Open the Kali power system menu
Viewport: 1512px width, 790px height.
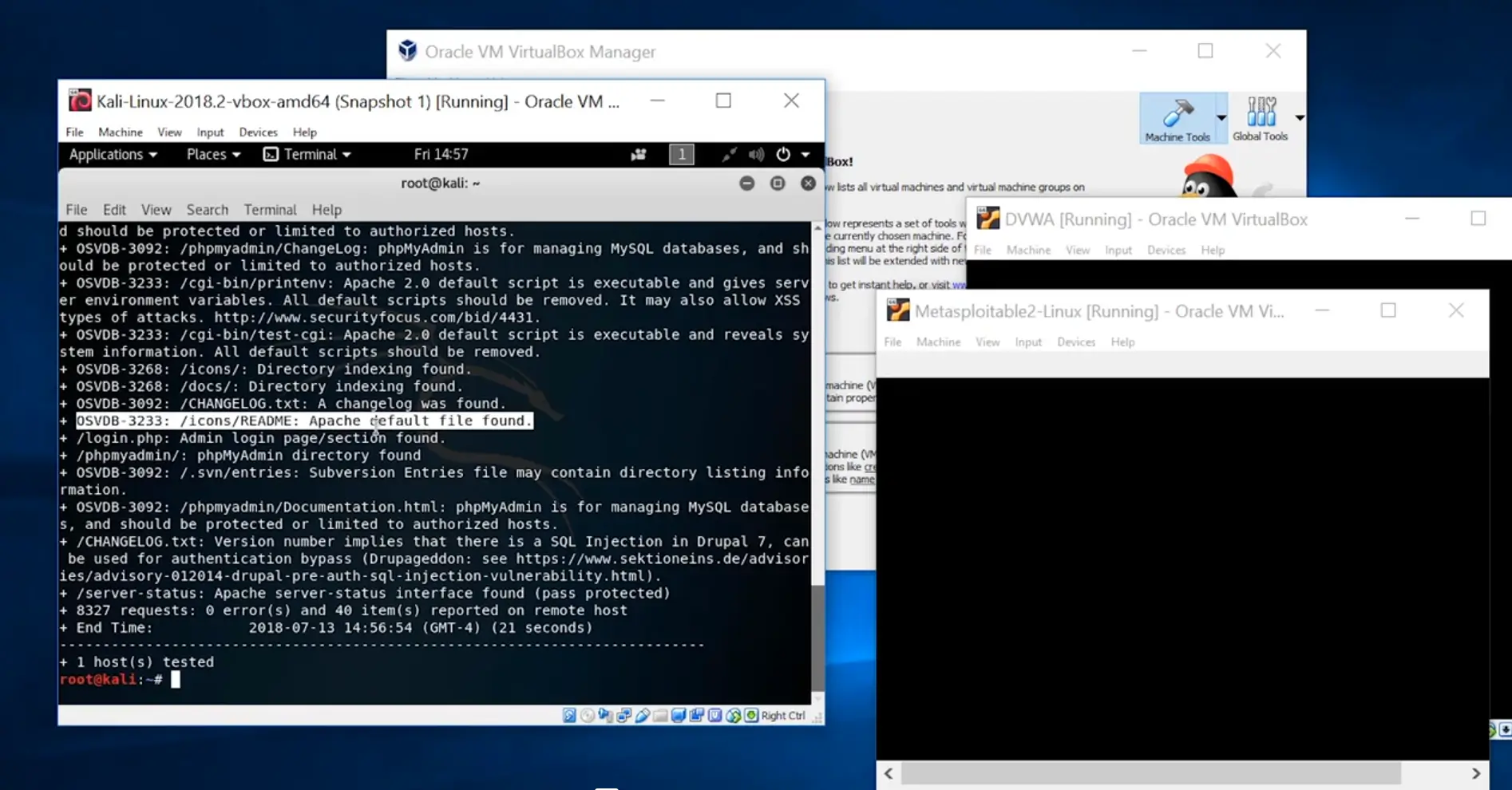[x=792, y=155]
